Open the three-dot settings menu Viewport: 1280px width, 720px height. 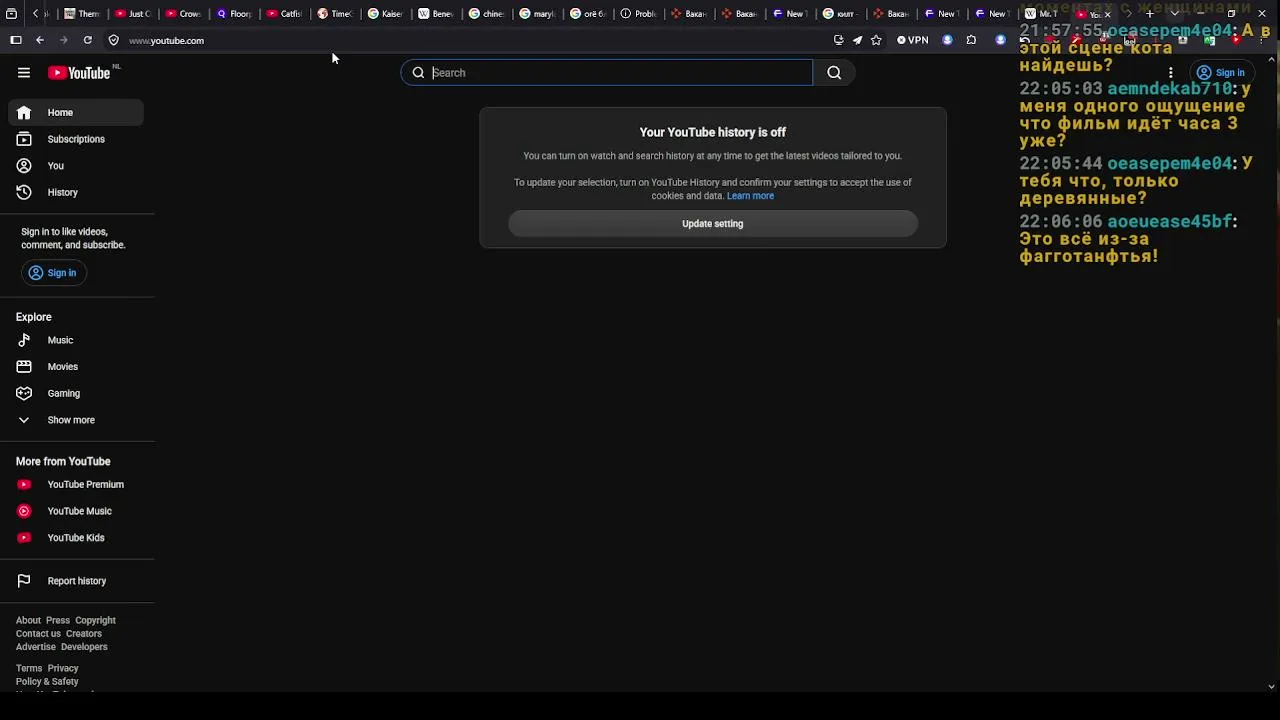1170,73
